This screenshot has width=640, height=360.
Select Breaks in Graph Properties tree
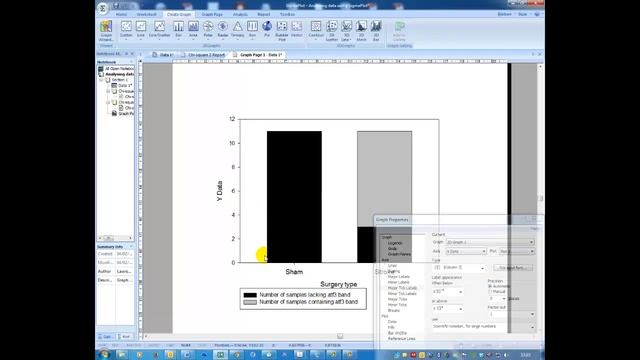[393, 310]
